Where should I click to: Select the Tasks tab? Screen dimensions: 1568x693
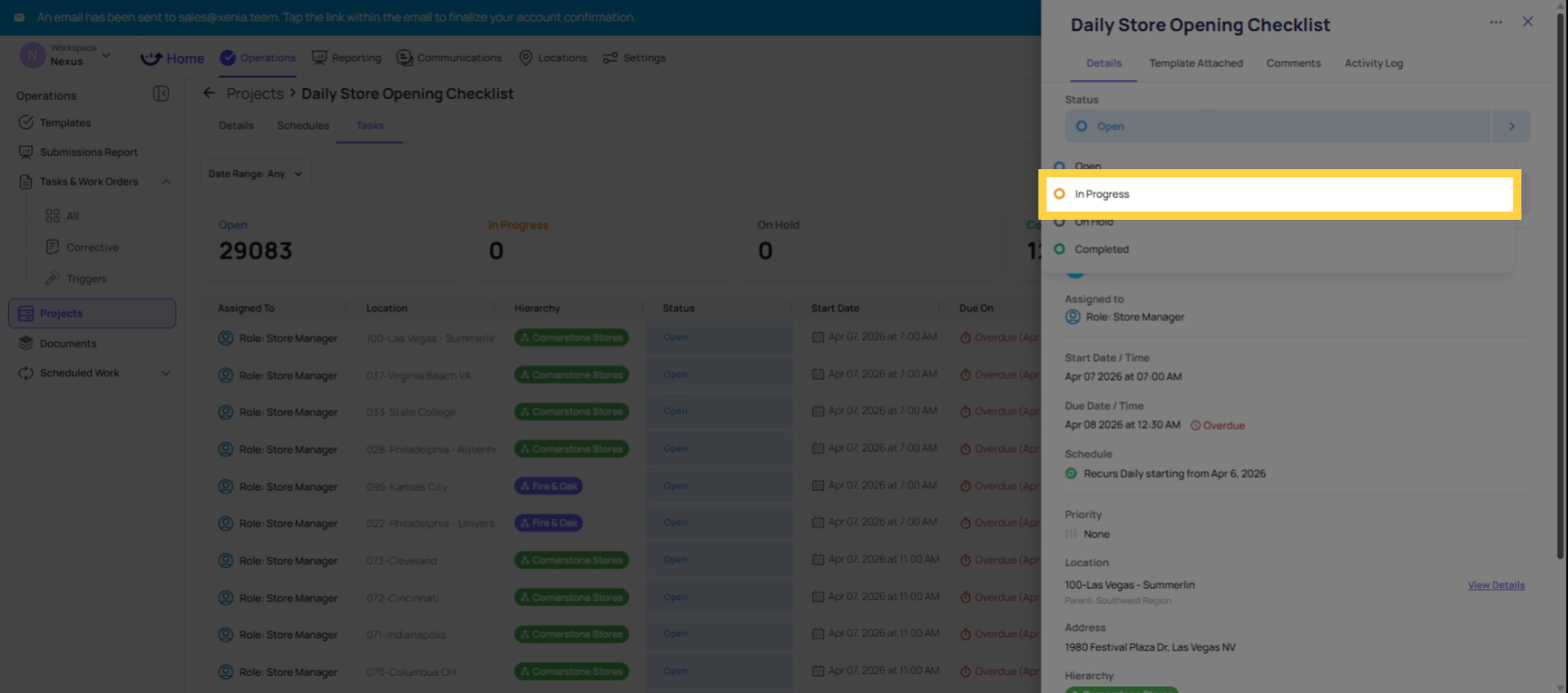370,126
